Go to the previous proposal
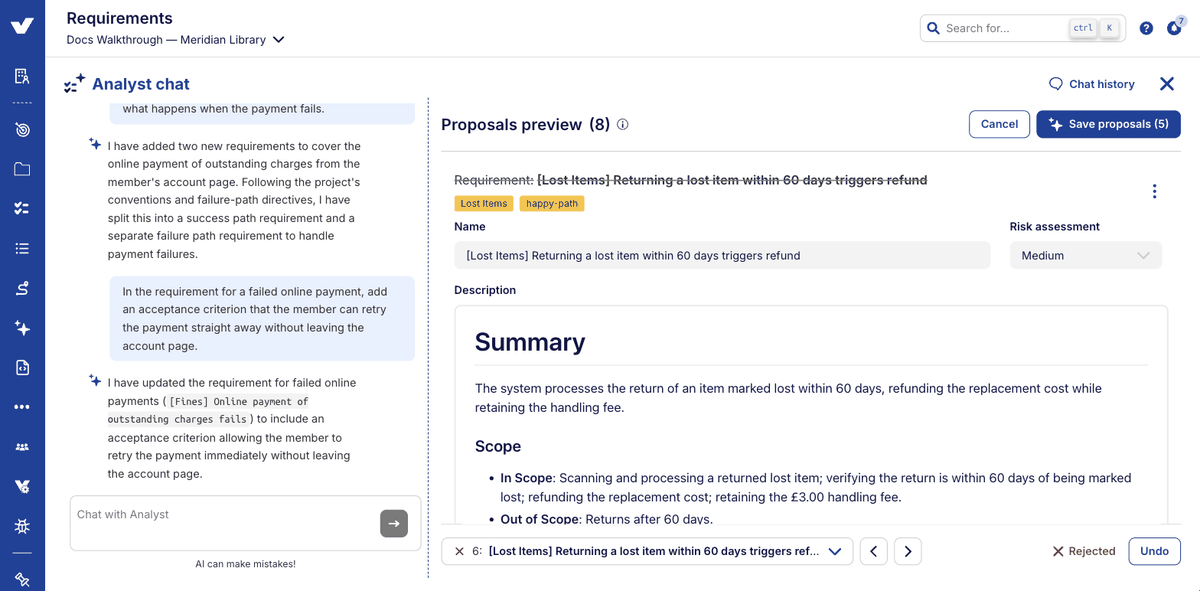The image size is (1200, 591). pos(873,551)
